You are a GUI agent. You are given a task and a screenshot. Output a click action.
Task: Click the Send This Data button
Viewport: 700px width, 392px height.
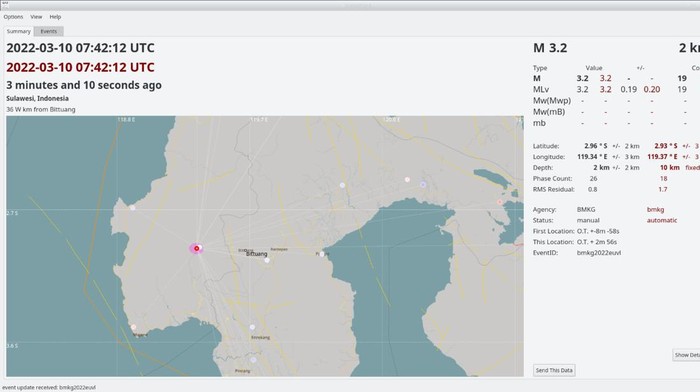(554, 370)
